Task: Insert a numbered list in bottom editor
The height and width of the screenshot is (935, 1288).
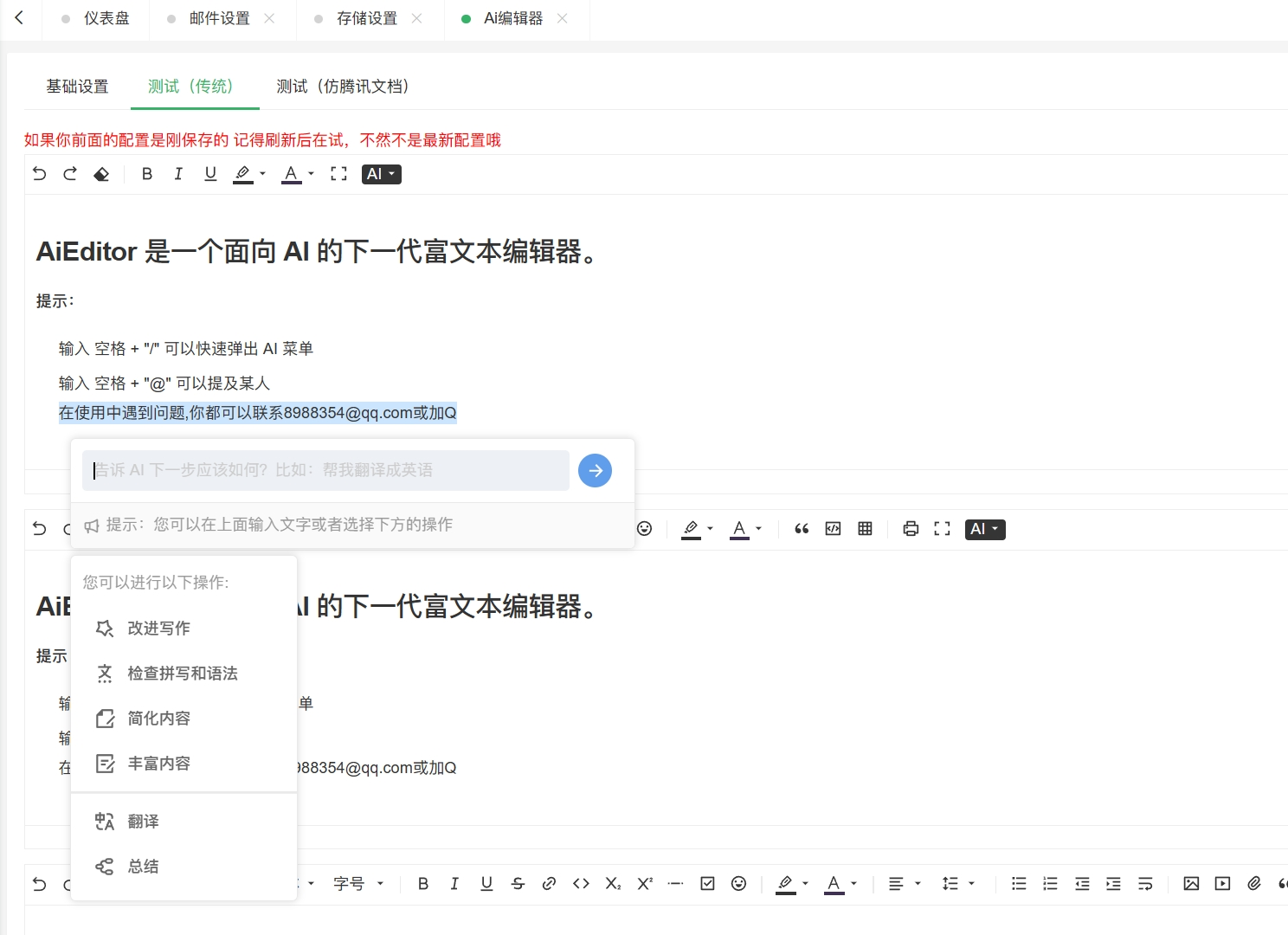Action: click(x=1050, y=884)
